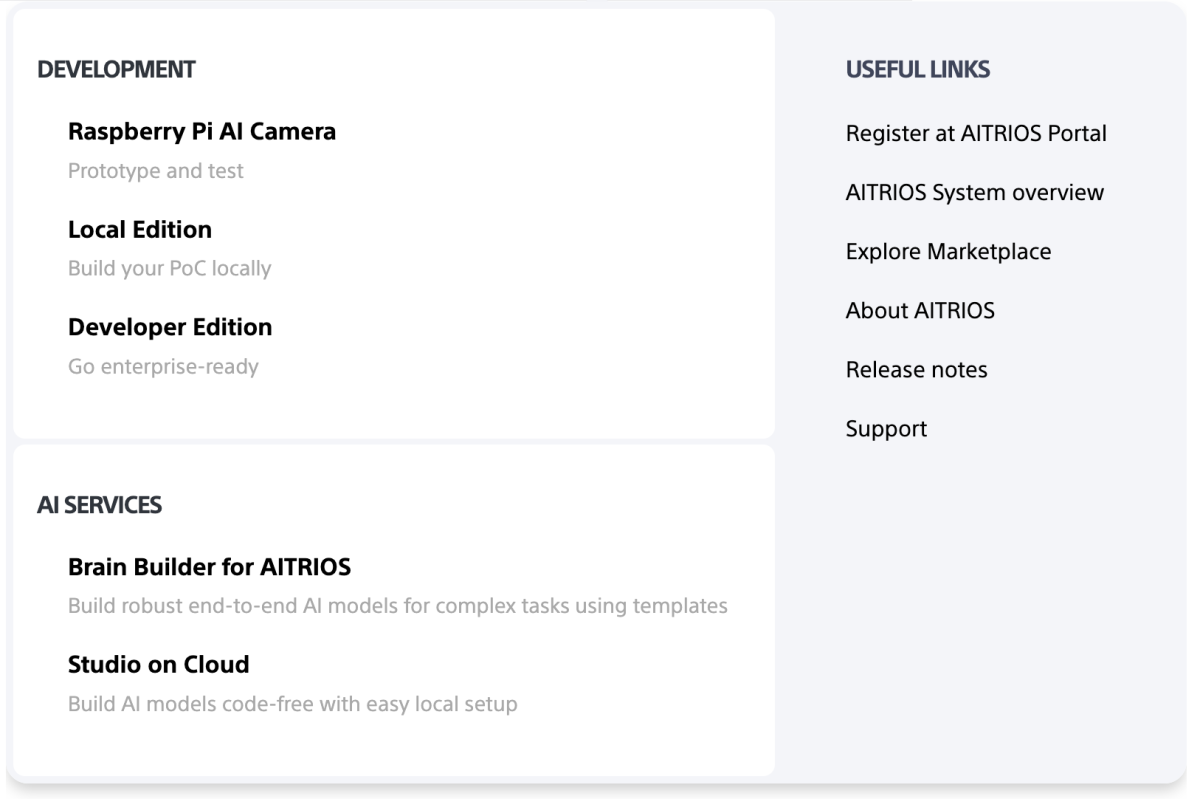The height and width of the screenshot is (799, 1200).
Task: Click 'Build AI models code-free' description
Action: point(292,704)
